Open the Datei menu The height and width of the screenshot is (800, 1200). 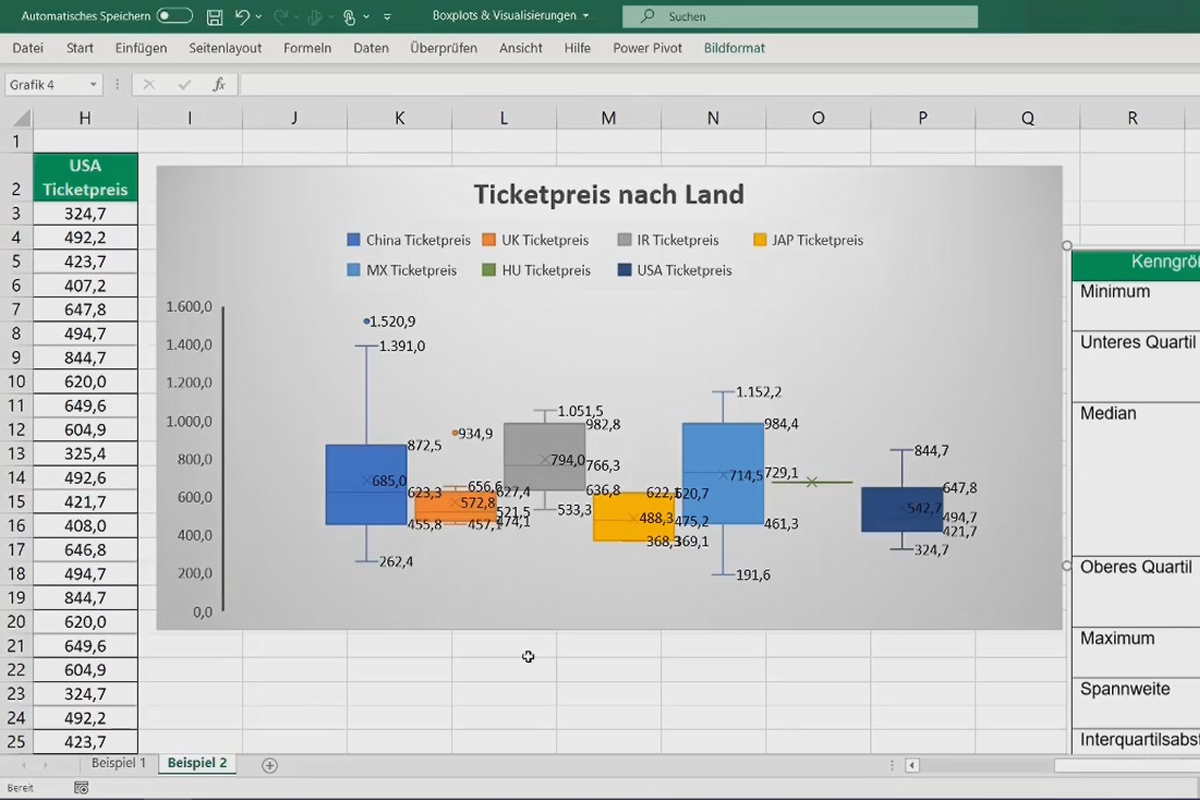[28, 48]
